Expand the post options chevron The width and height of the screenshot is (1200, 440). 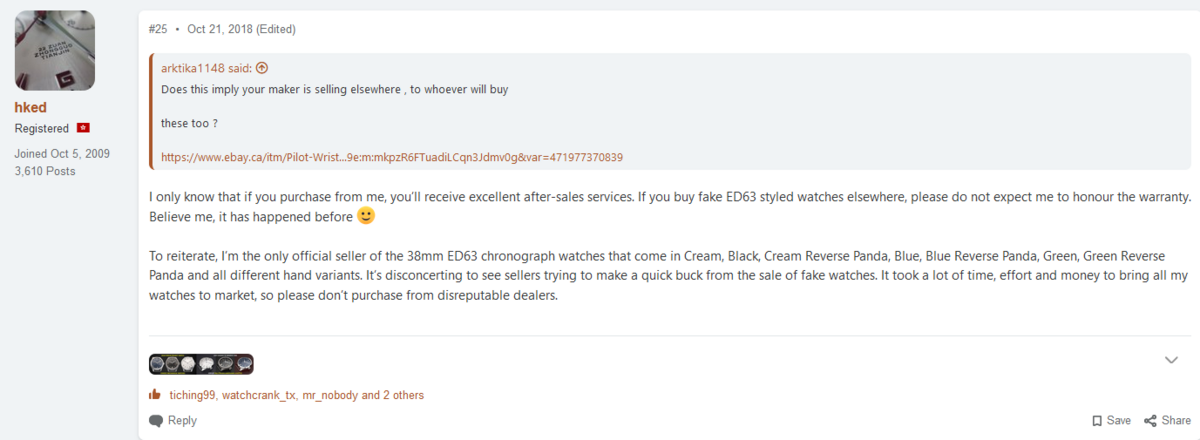1171,360
